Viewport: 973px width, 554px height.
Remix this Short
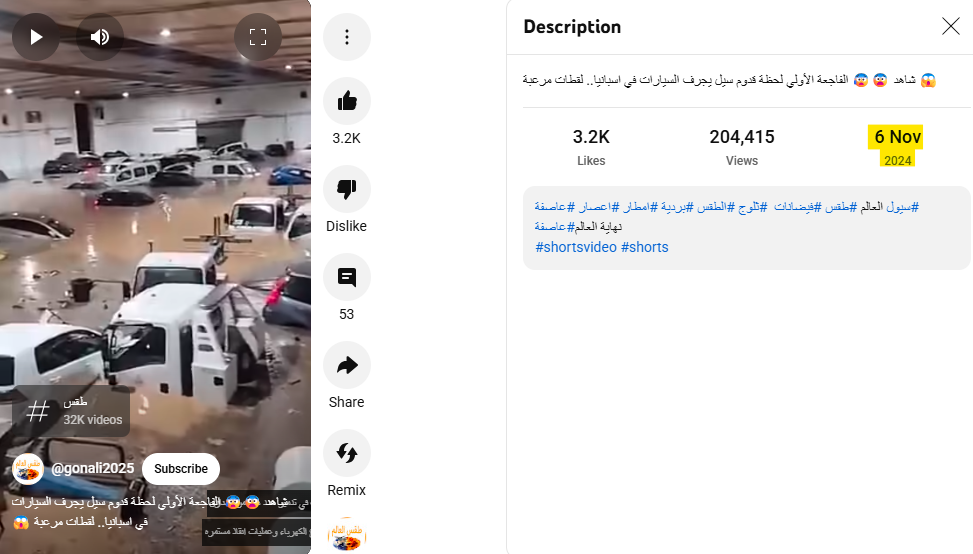coord(347,453)
